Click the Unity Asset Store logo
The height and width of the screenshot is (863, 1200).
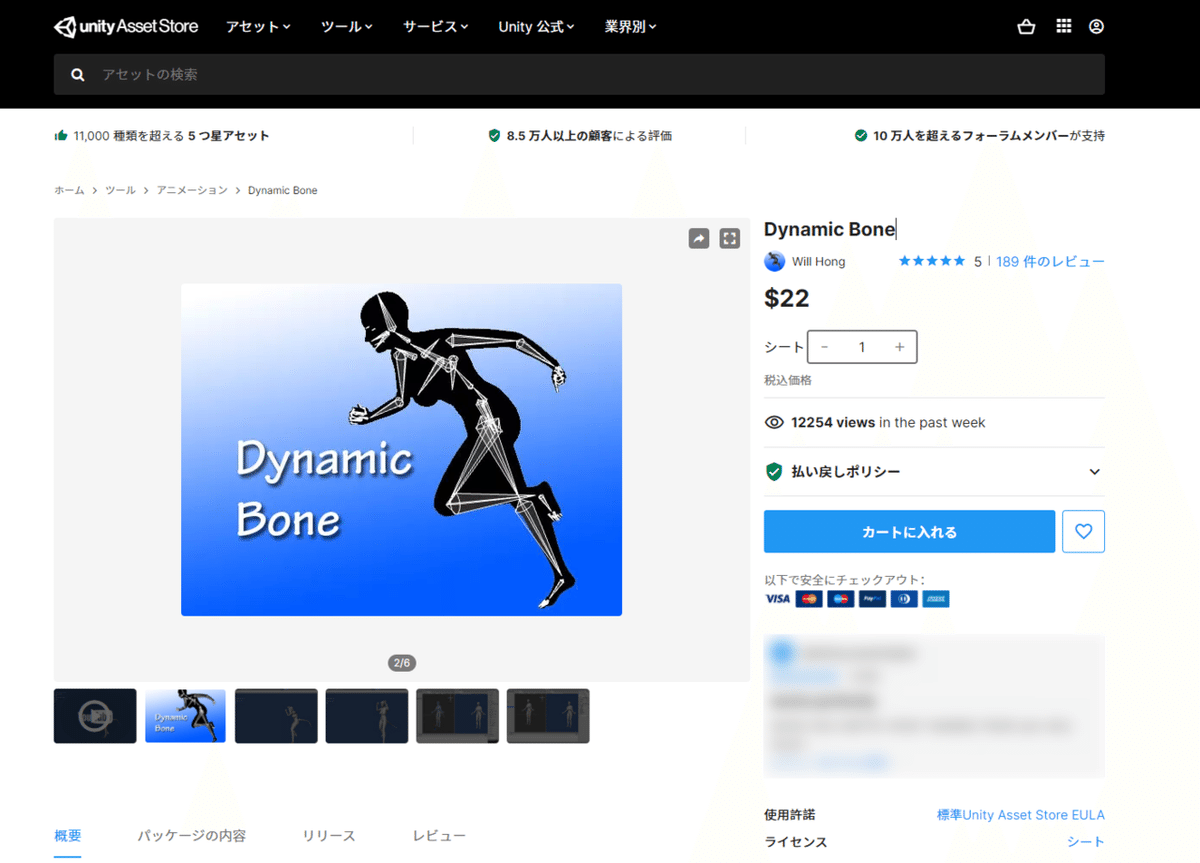click(126, 26)
